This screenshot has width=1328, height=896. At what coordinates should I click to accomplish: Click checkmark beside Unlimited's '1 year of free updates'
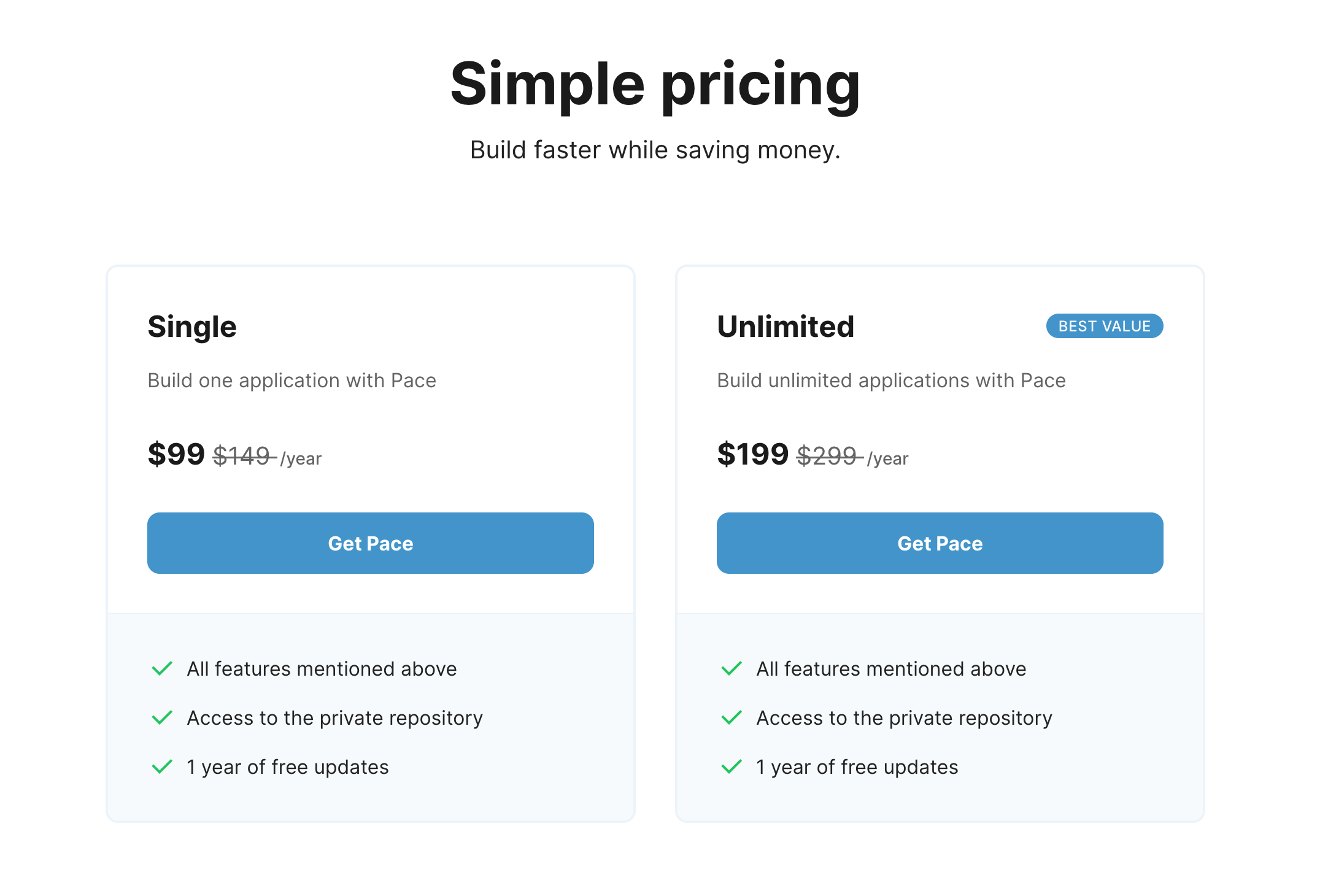[732, 767]
